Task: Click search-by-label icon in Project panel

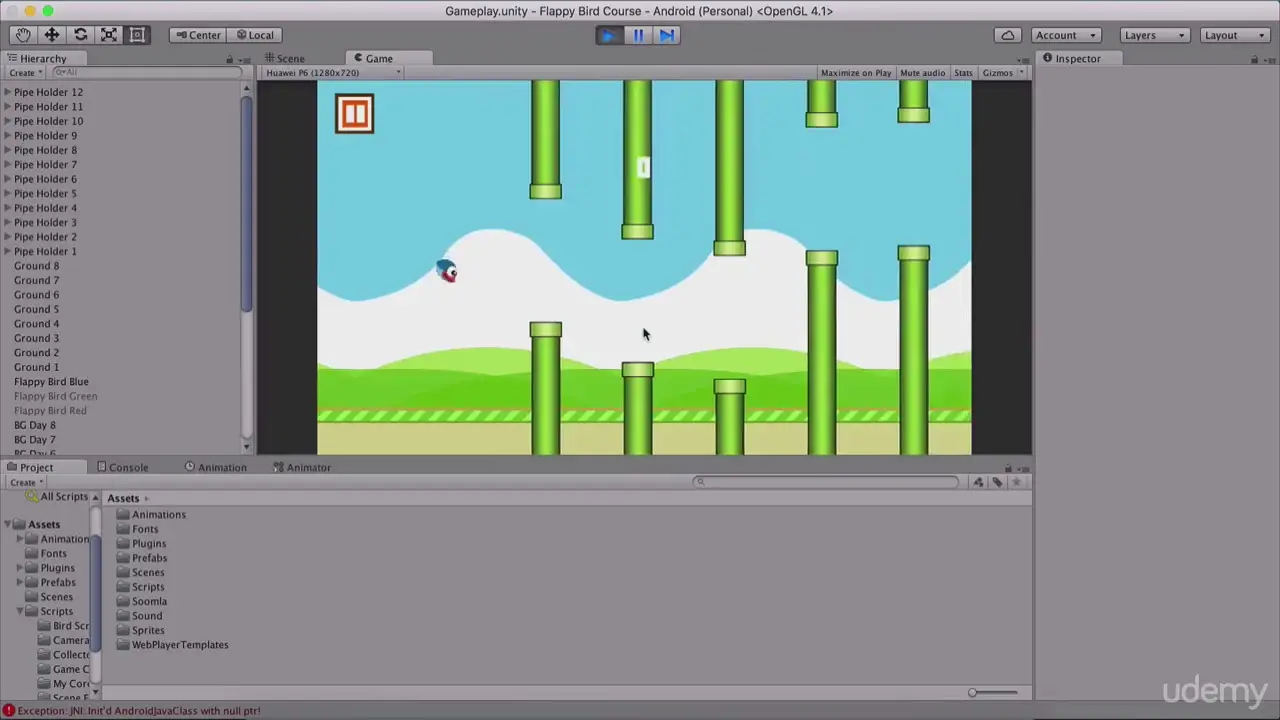Action: (x=997, y=482)
